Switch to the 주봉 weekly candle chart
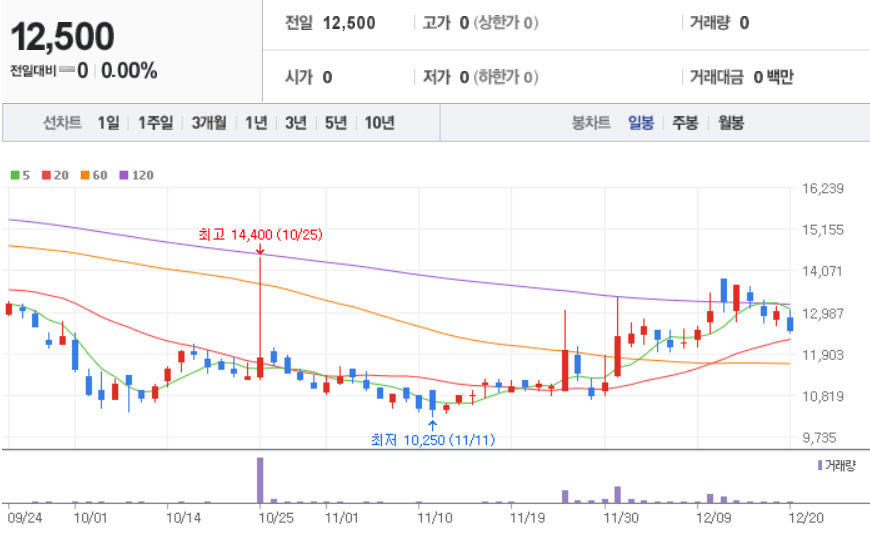Viewport: 870px width, 543px height. point(685,123)
